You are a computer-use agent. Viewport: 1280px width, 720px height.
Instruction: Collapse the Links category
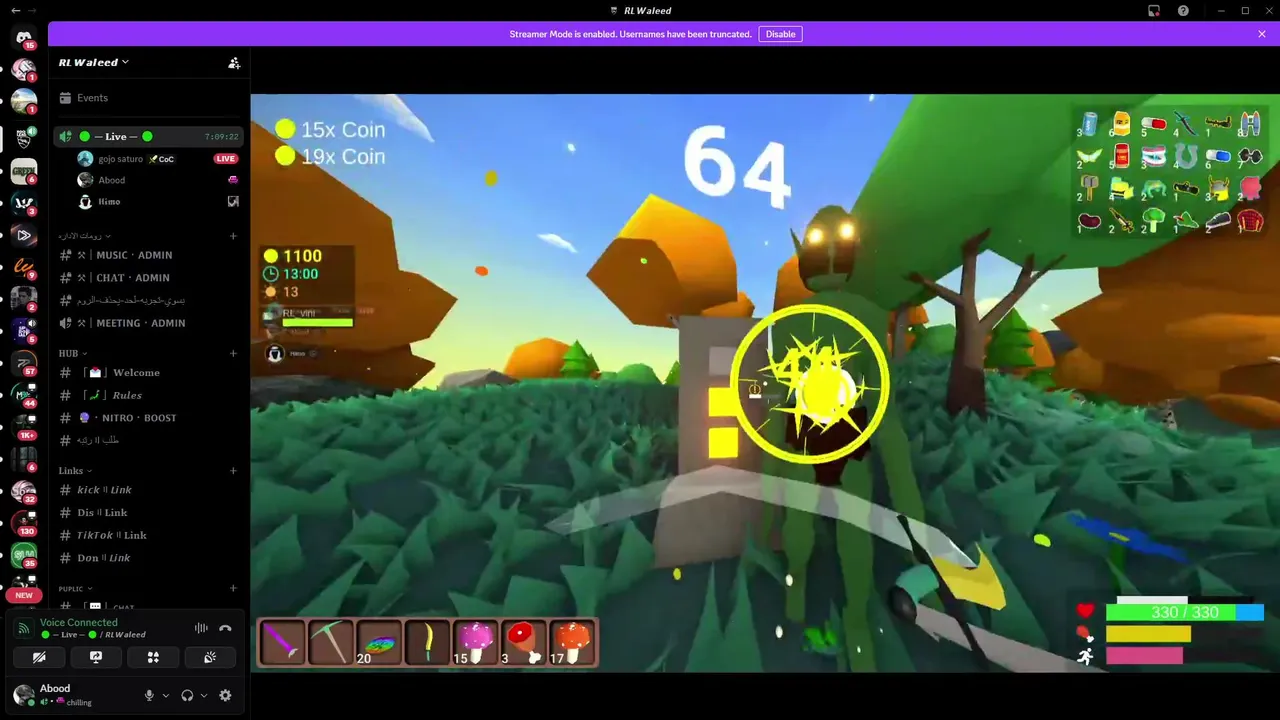coord(75,471)
